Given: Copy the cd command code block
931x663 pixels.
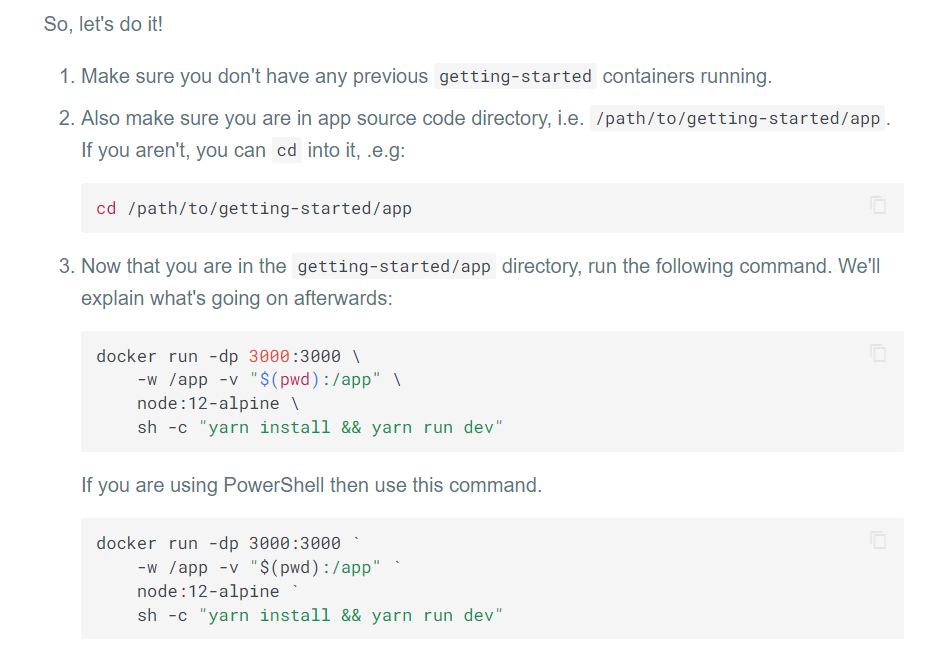Looking at the screenshot, I should point(878,205).
